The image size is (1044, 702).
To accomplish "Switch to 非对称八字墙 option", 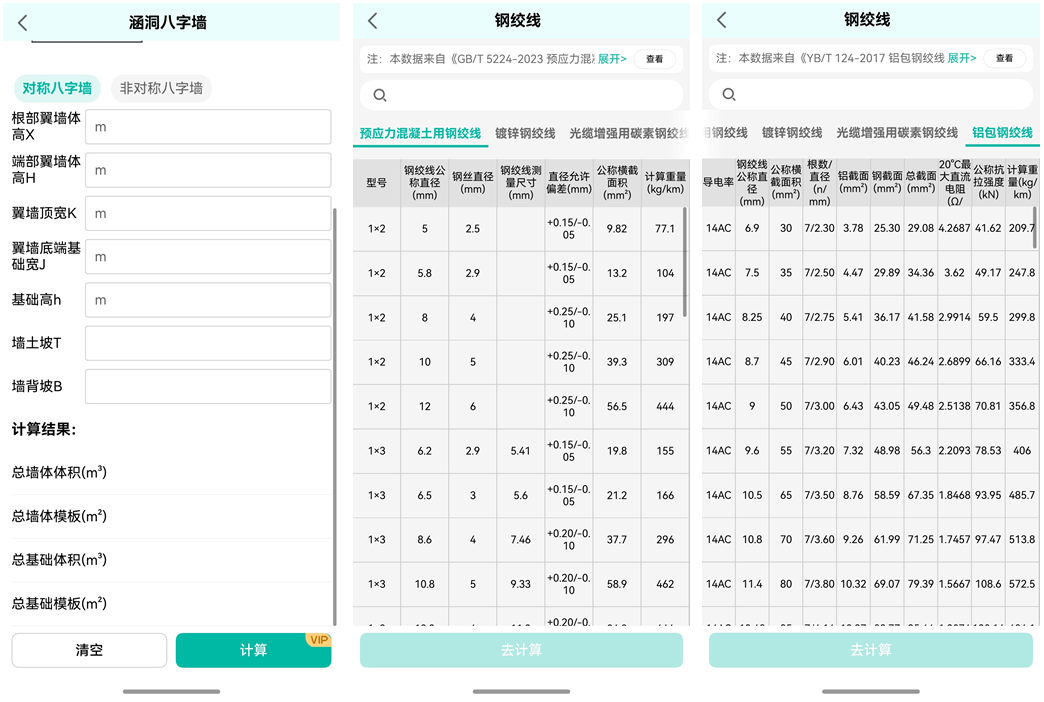I will 161,88.
